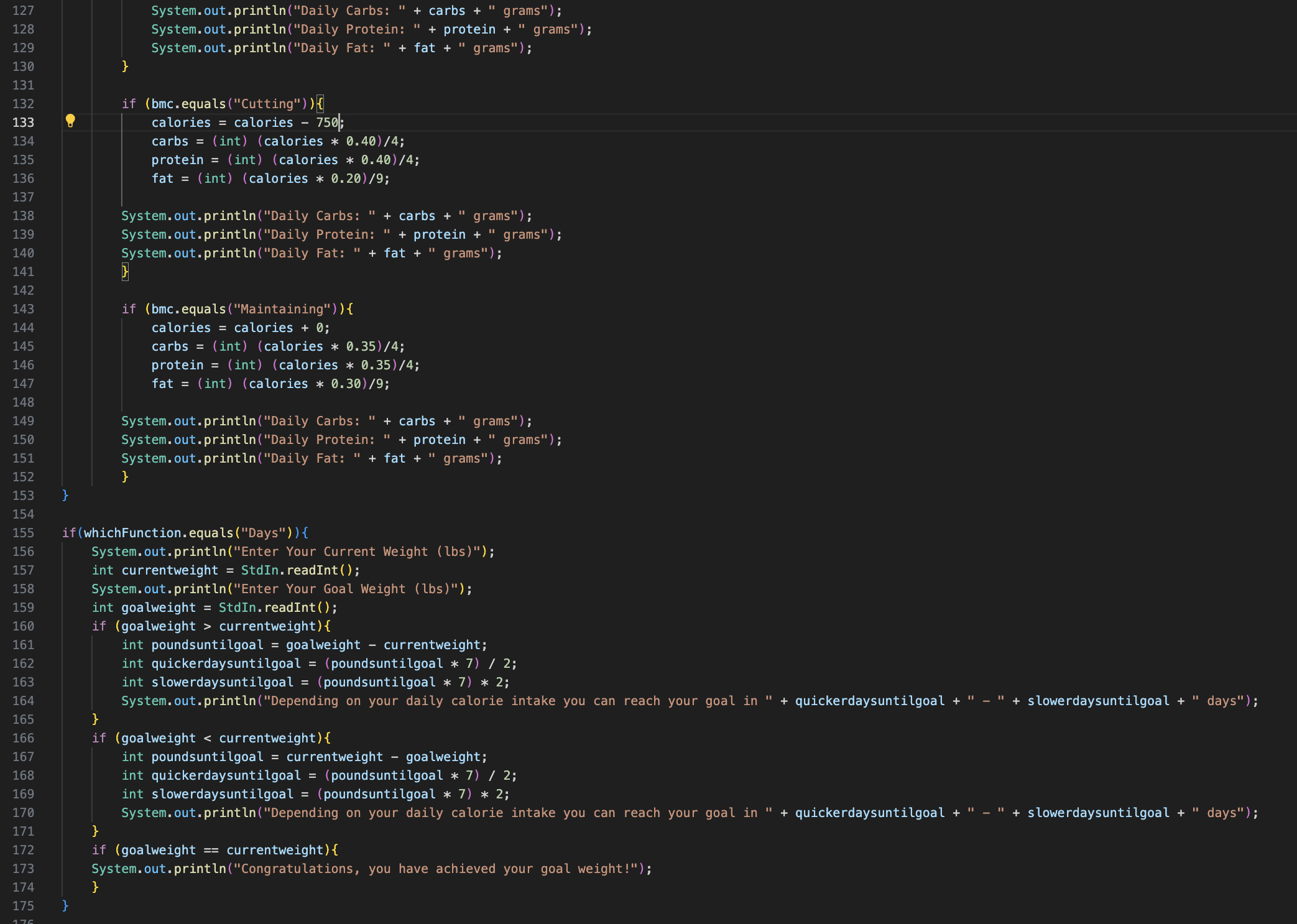
Task: Click the "Congratulations" message string on line 173
Action: (x=439, y=869)
